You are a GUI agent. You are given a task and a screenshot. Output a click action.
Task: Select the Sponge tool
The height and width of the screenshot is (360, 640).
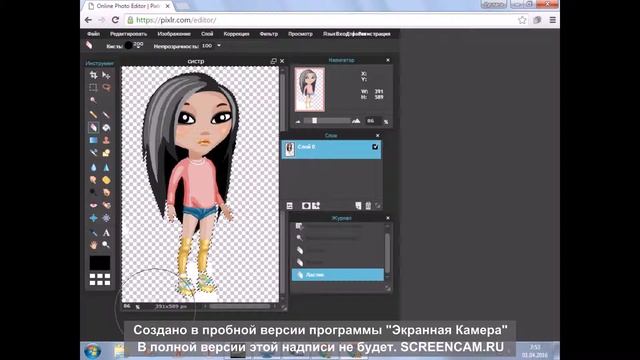click(x=106, y=180)
